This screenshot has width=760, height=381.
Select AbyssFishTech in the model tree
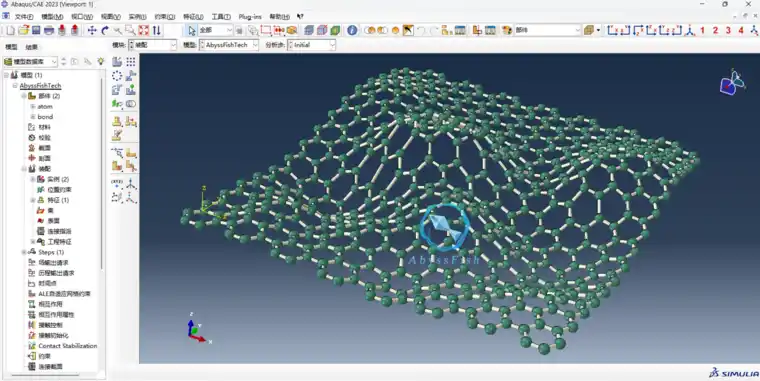tap(40, 86)
